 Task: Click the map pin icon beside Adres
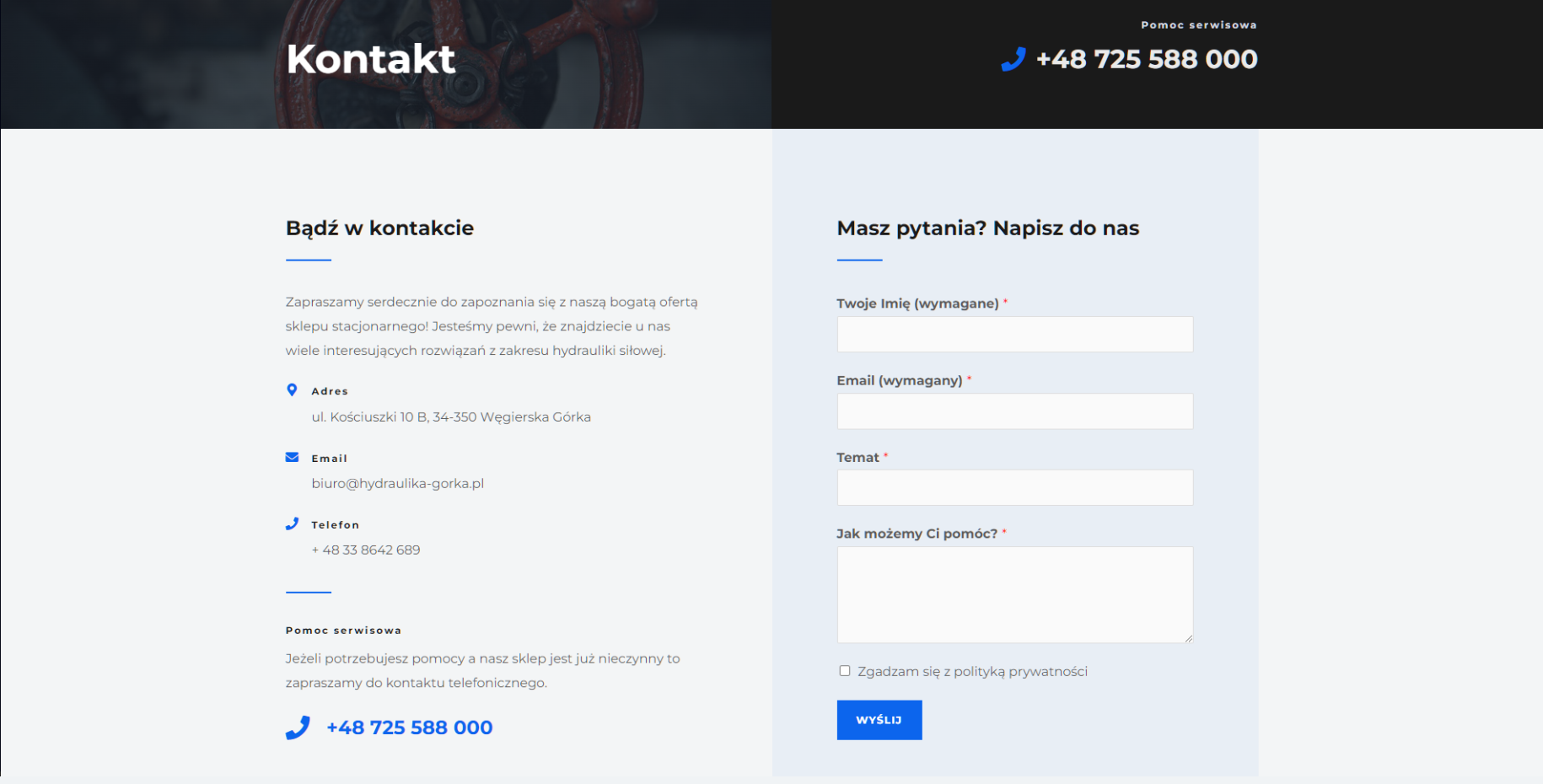(x=292, y=390)
